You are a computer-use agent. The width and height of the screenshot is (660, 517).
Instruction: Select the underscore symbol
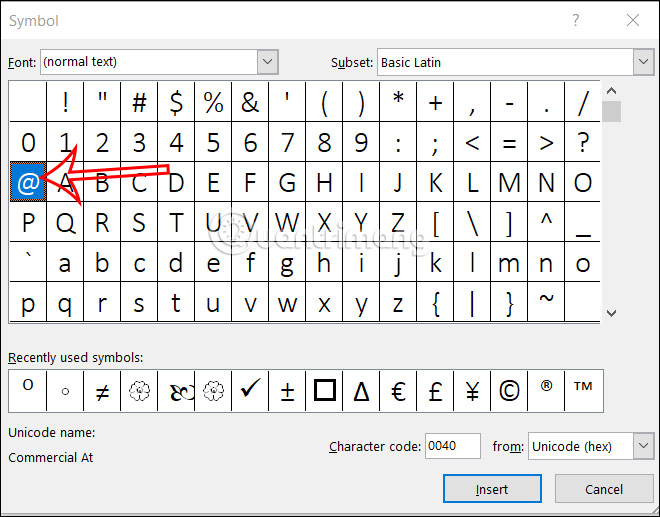pyautogui.click(x=583, y=222)
